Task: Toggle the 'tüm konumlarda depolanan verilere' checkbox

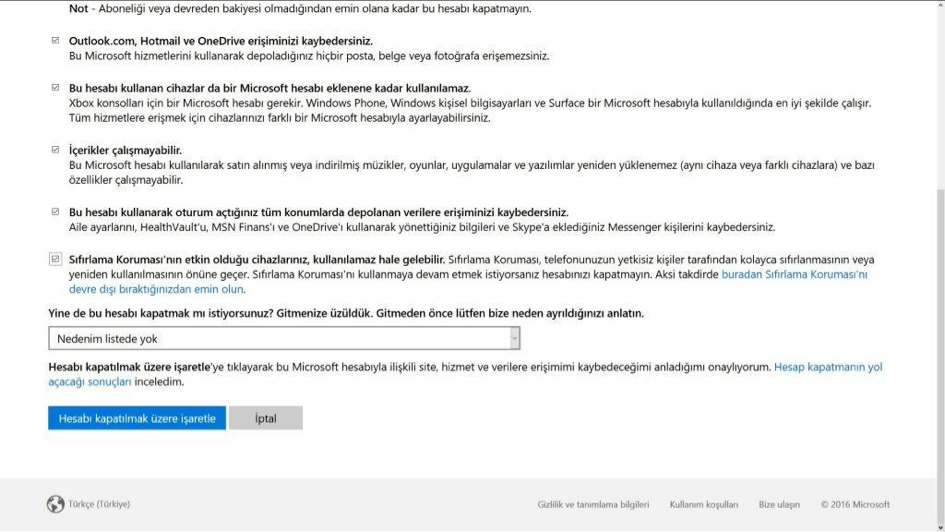Action: tap(55, 212)
